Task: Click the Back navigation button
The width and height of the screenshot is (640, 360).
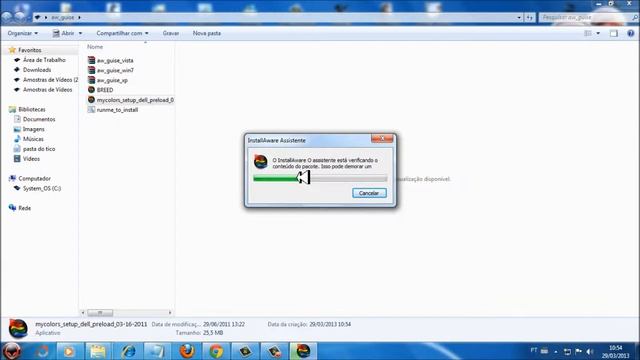Action: click(7, 17)
